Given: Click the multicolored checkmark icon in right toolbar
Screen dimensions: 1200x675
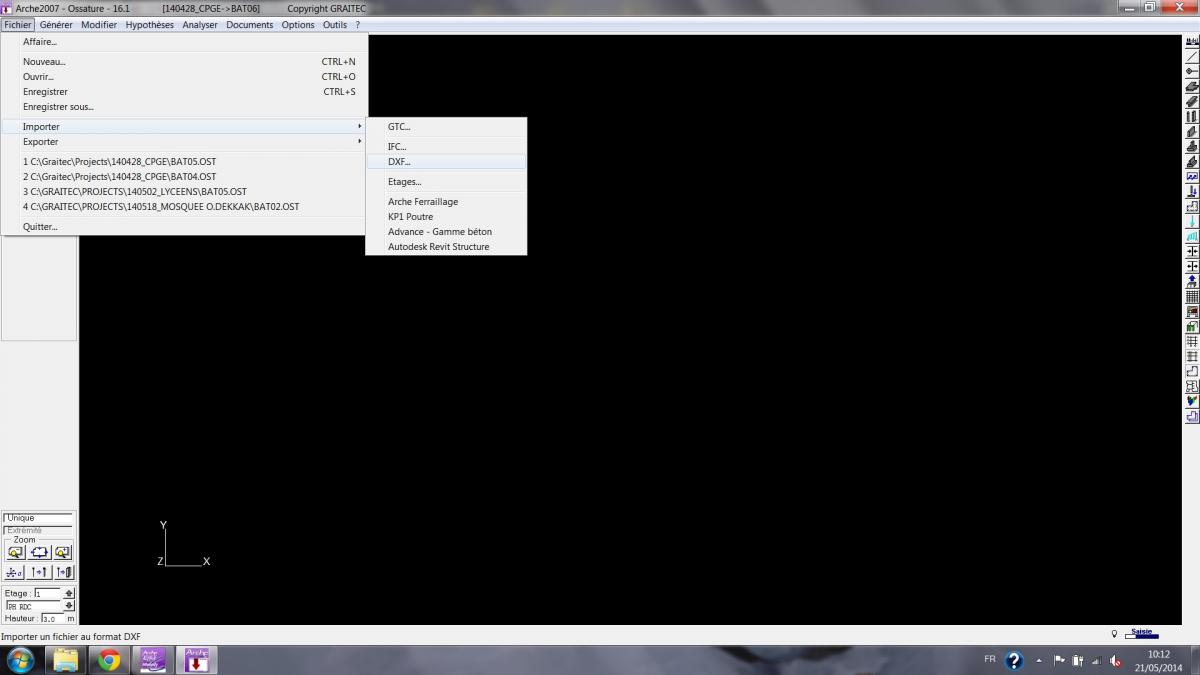Looking at the screenshot, I should pos(1192,401).
